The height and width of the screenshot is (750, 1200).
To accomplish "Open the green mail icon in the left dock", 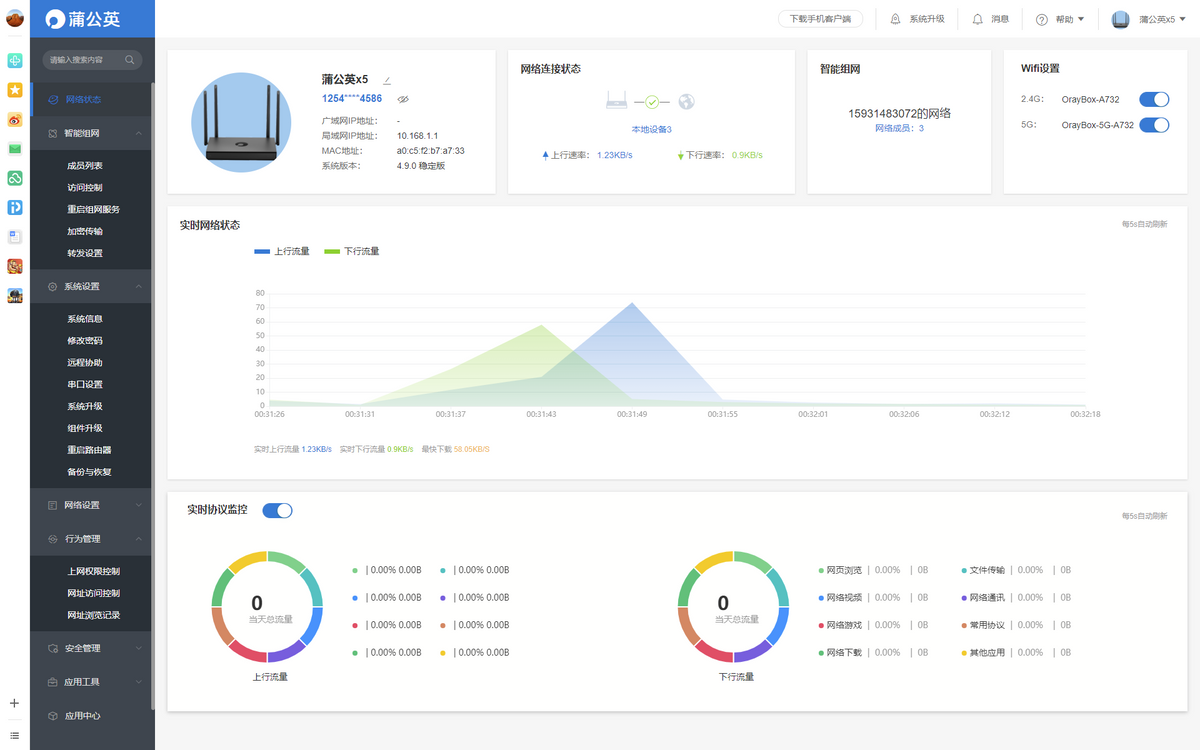I will pos(15,148).
